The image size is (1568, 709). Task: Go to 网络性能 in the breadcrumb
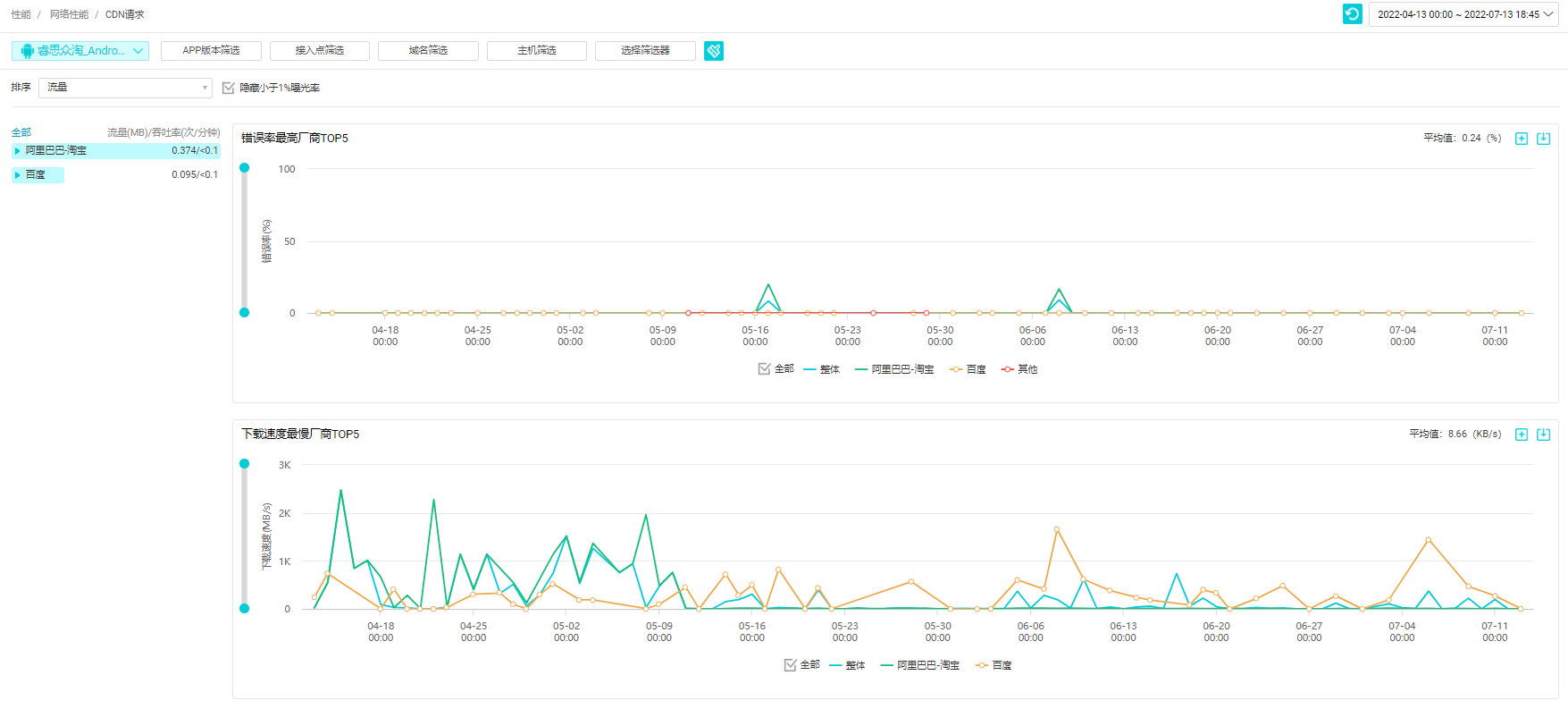69,14
